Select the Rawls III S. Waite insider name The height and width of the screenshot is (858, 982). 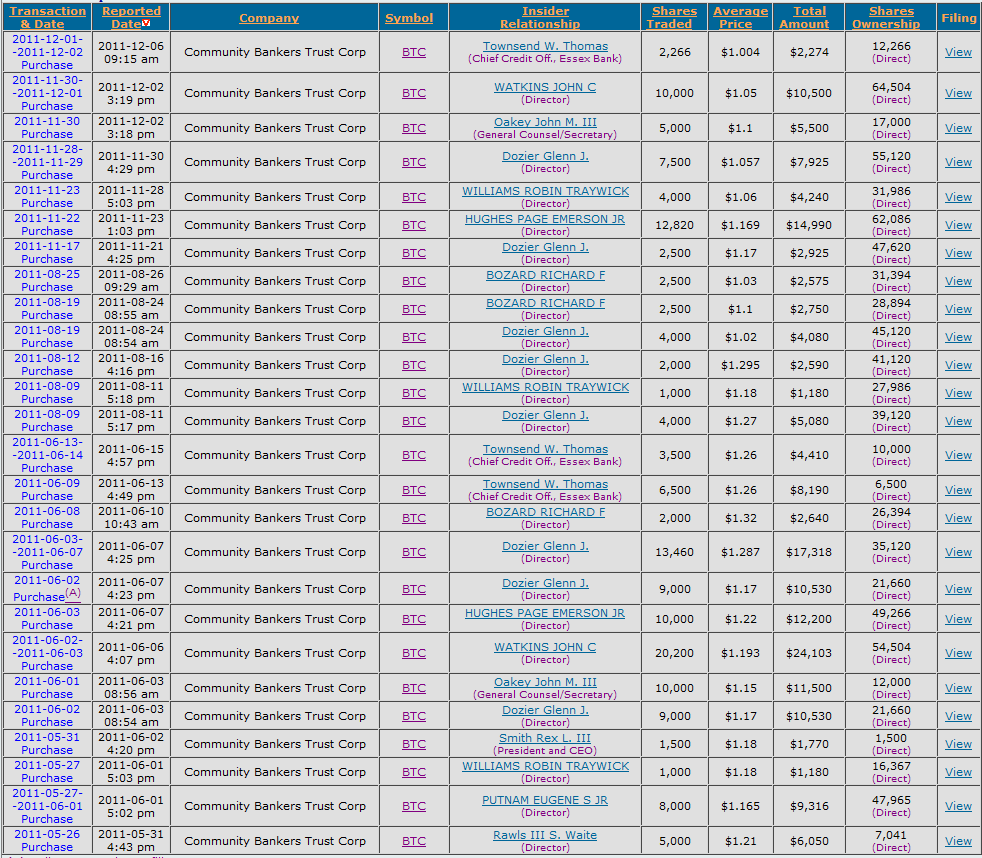coord(545,835)
